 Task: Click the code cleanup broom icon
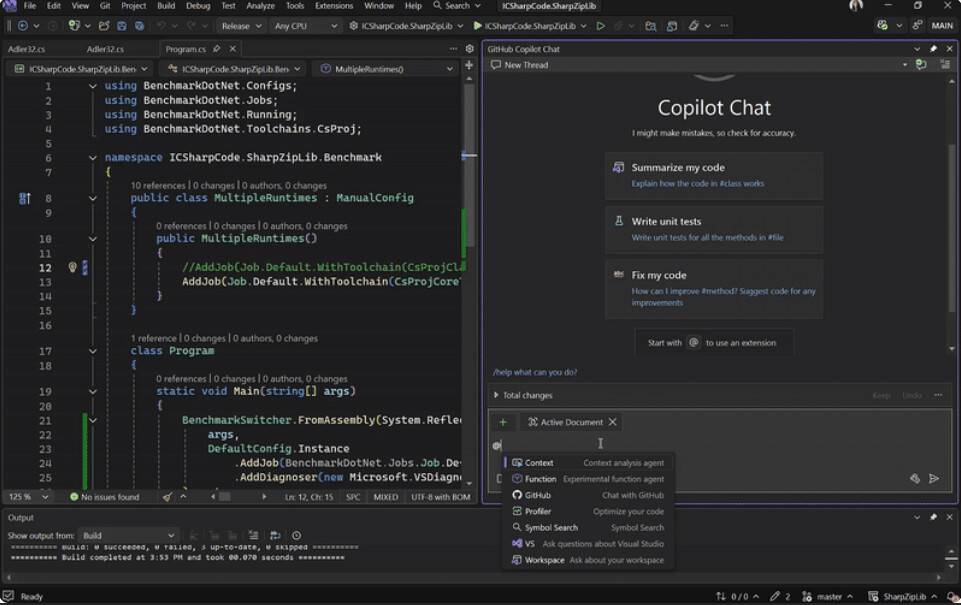tap(167, 497)
